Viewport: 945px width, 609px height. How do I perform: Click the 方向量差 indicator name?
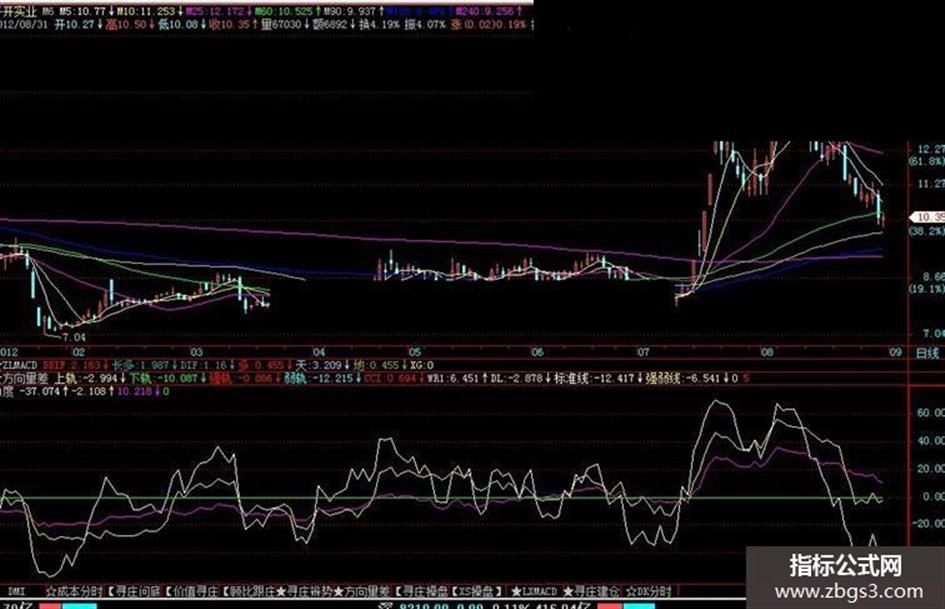pyautogui.click(x=25, y=379)
